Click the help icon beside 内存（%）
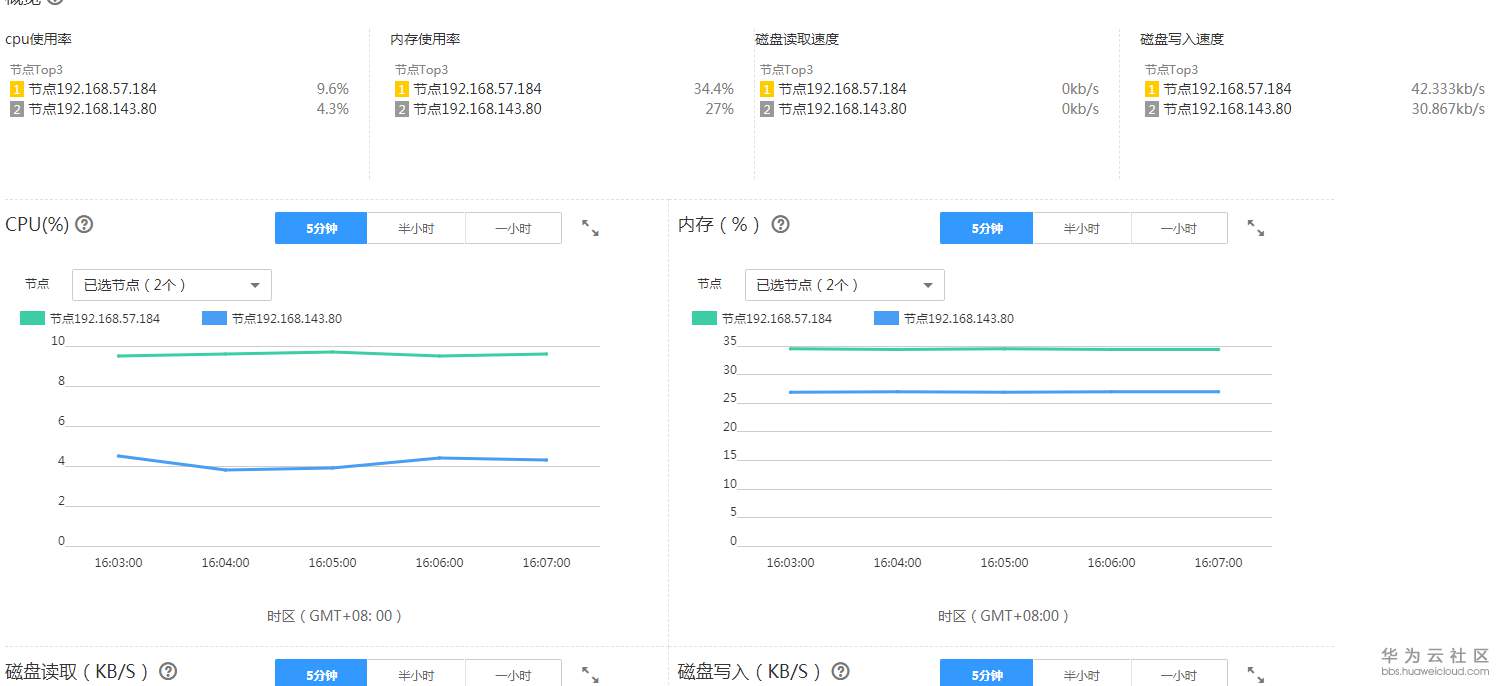 click(781, 224)
